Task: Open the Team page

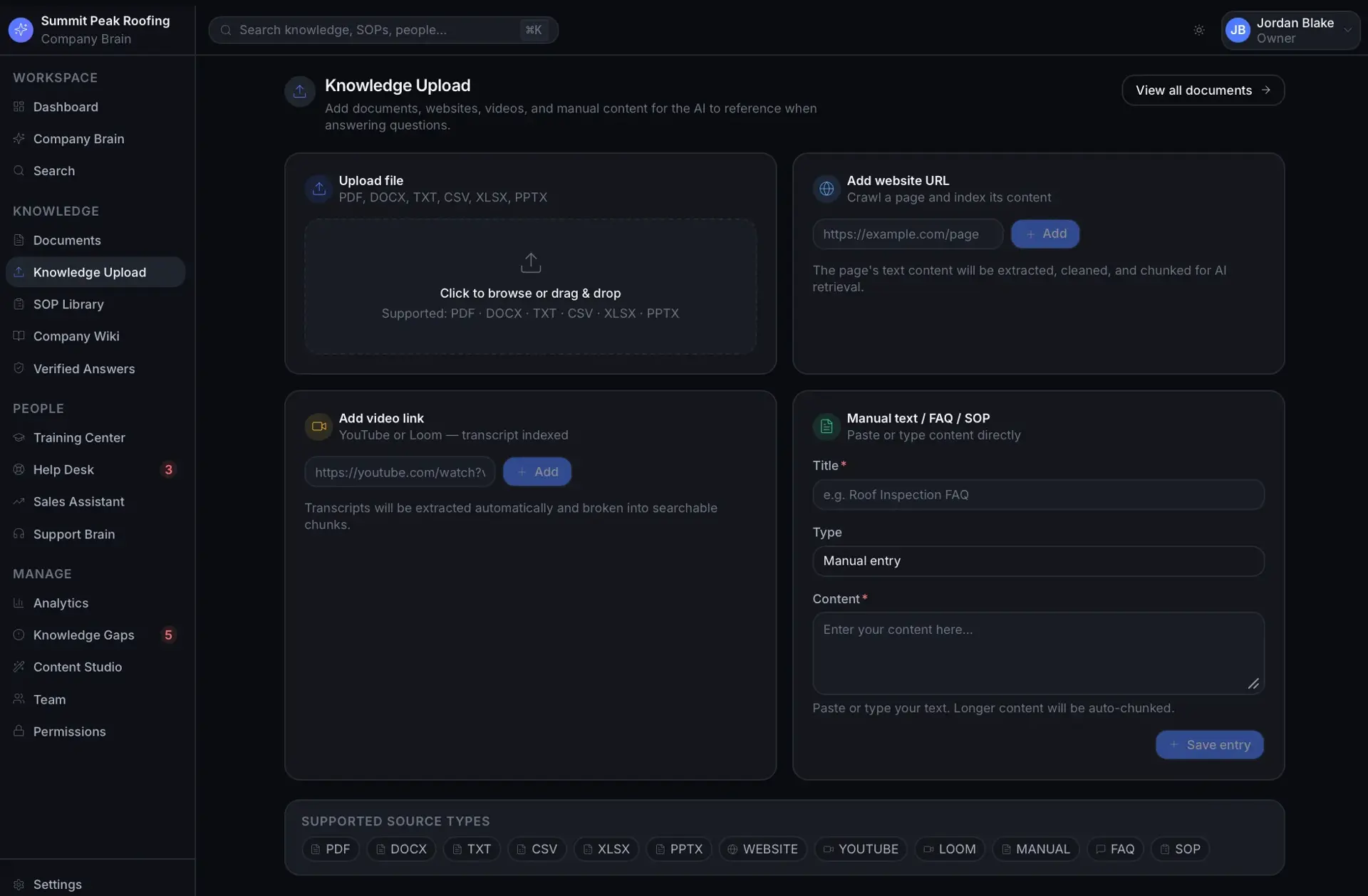Action: coord(95,699)
